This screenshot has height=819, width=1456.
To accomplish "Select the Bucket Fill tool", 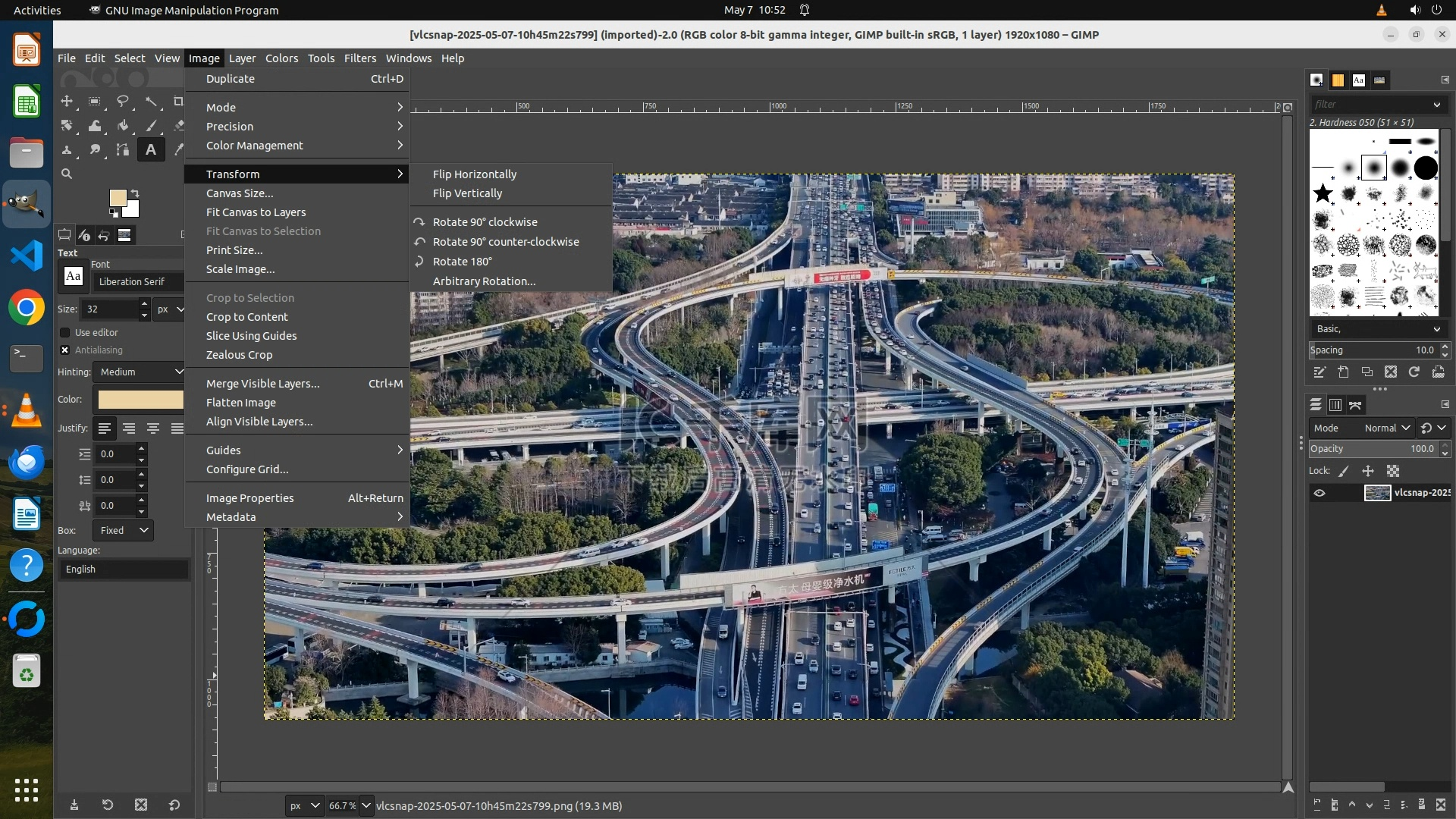I will [x=123, y=126].
